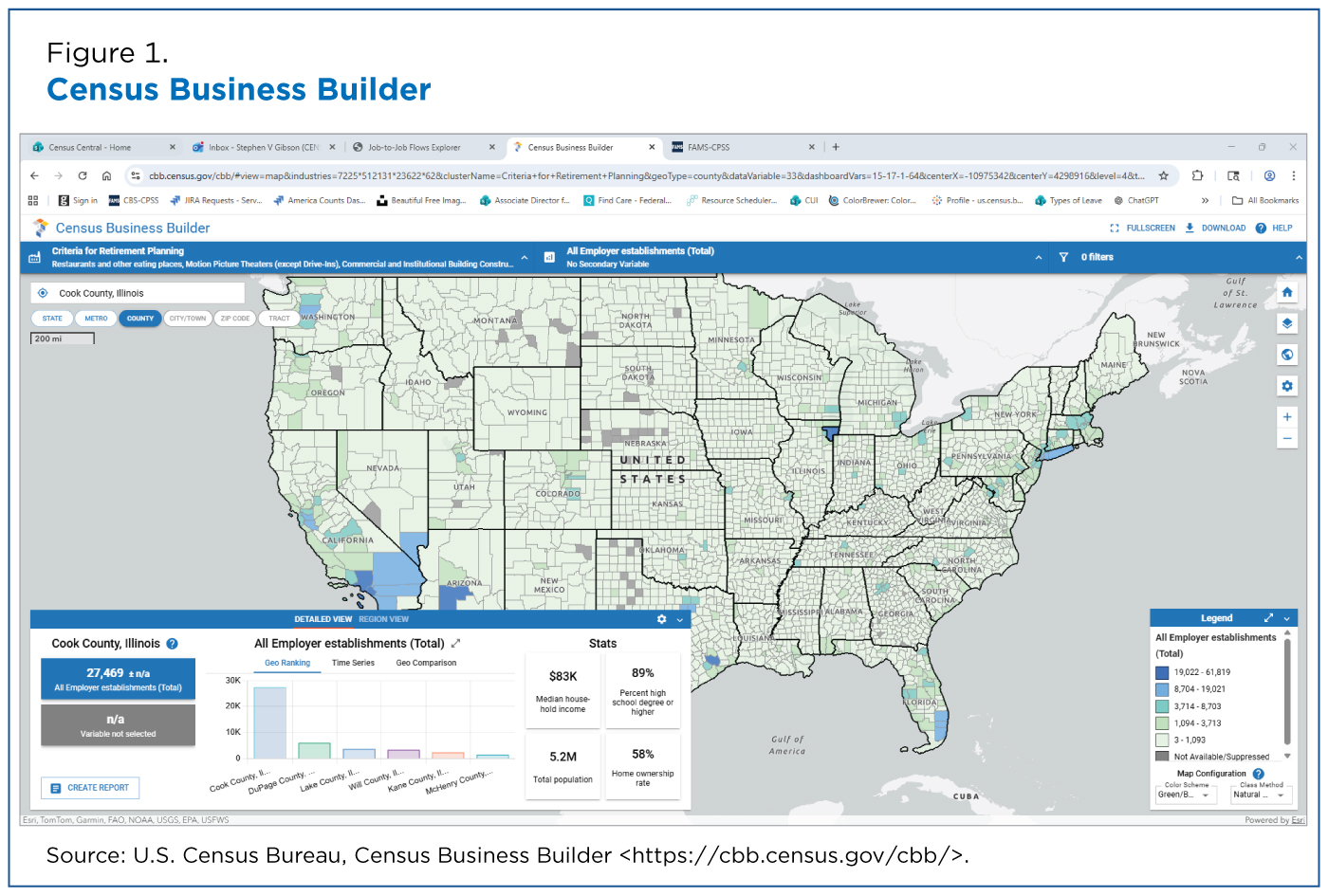This screenshot has width=1328, height=896.
Task: Open the Color Scheme dropdown
Action: coord(1186,795)
